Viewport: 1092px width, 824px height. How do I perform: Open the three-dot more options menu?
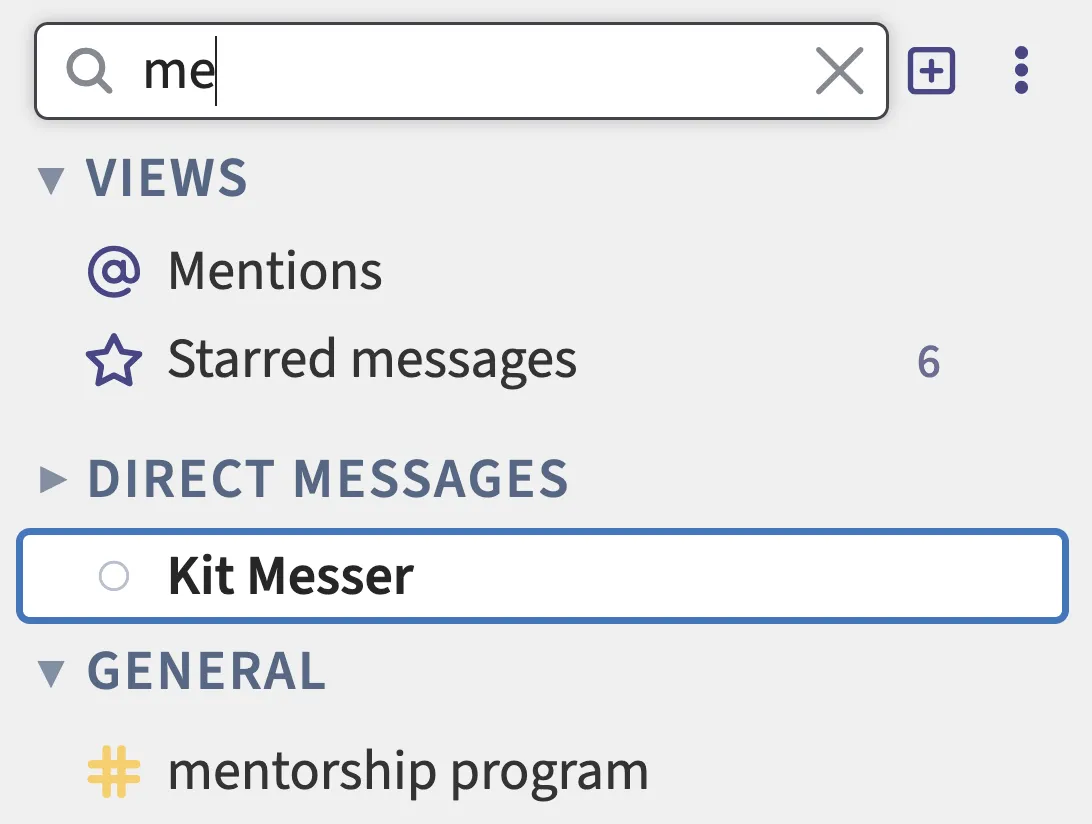(x=1020, y=71)
